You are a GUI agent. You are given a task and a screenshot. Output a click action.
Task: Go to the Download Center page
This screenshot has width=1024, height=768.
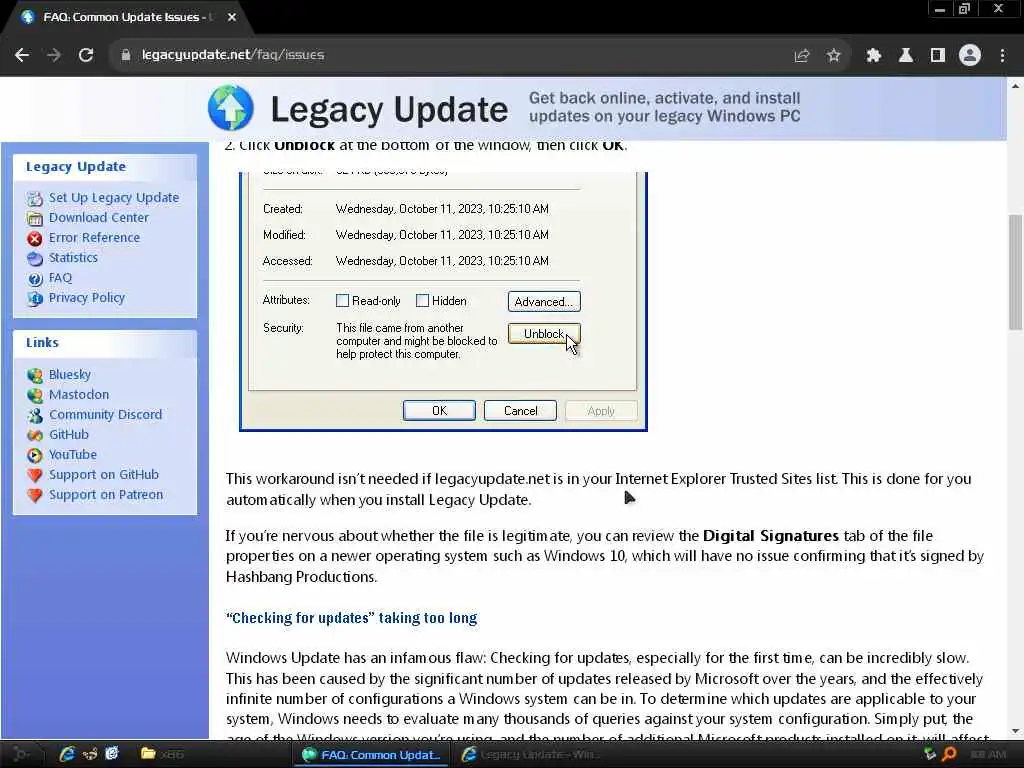(99, 217)
